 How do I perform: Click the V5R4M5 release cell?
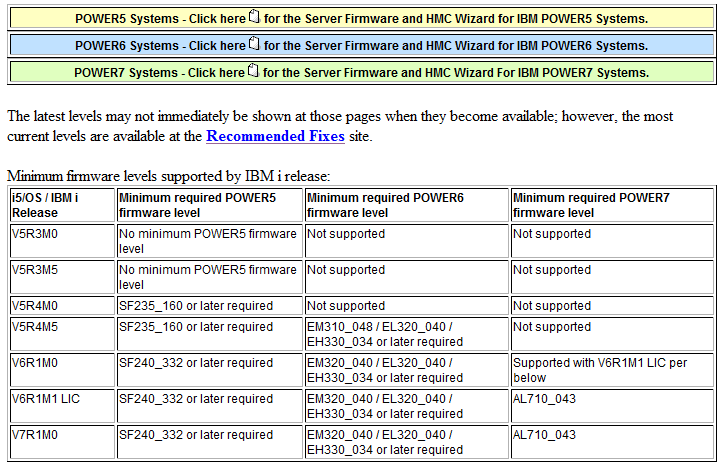pyautogui.click(x=62, y=334)
